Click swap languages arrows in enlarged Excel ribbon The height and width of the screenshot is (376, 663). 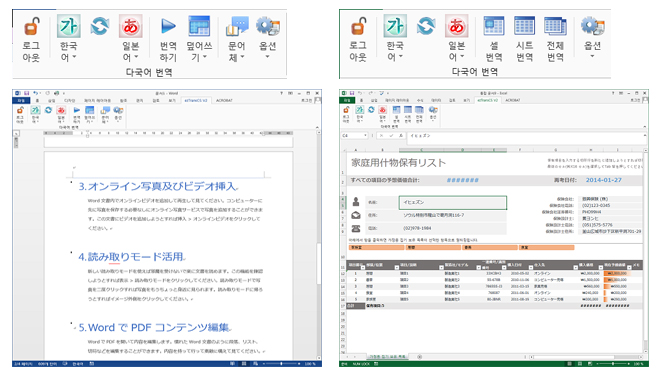[426, 26]
